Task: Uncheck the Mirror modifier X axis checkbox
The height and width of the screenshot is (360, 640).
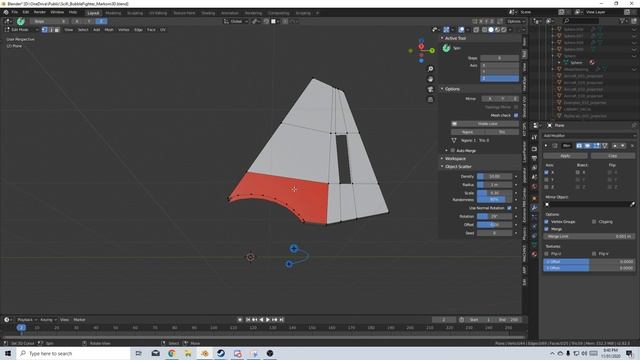Action: pyautogui.click(x=547, y=172)
